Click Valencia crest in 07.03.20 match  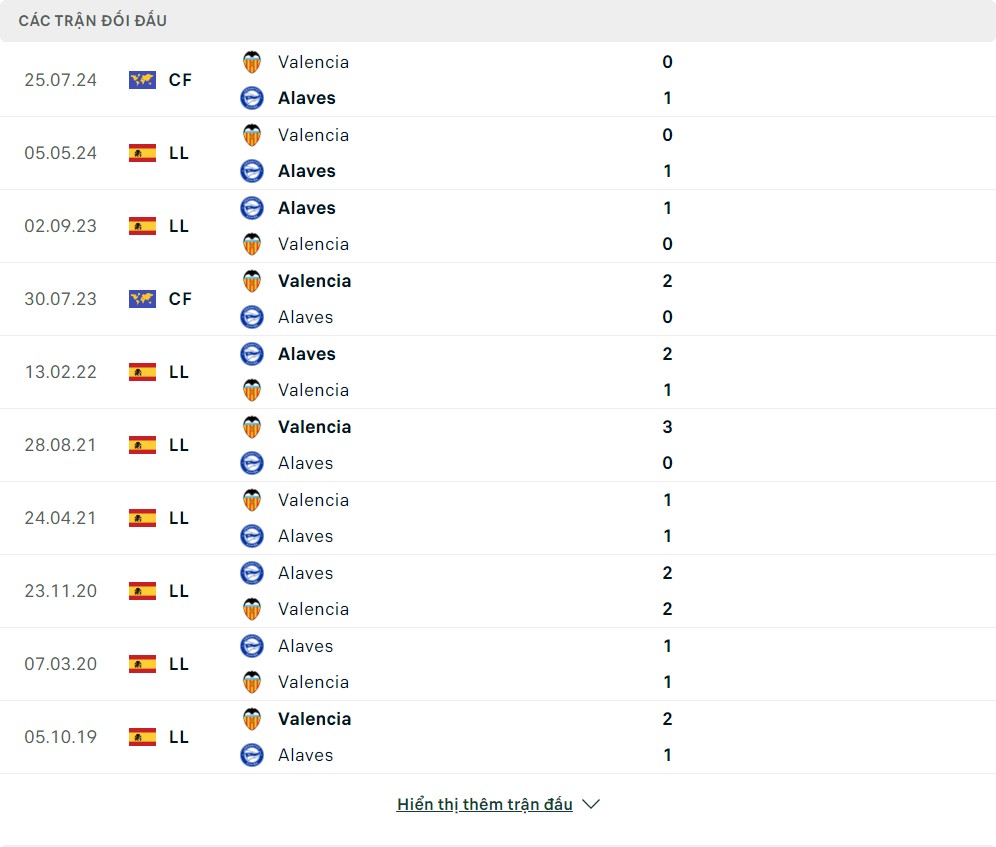(x=252, y=682)
